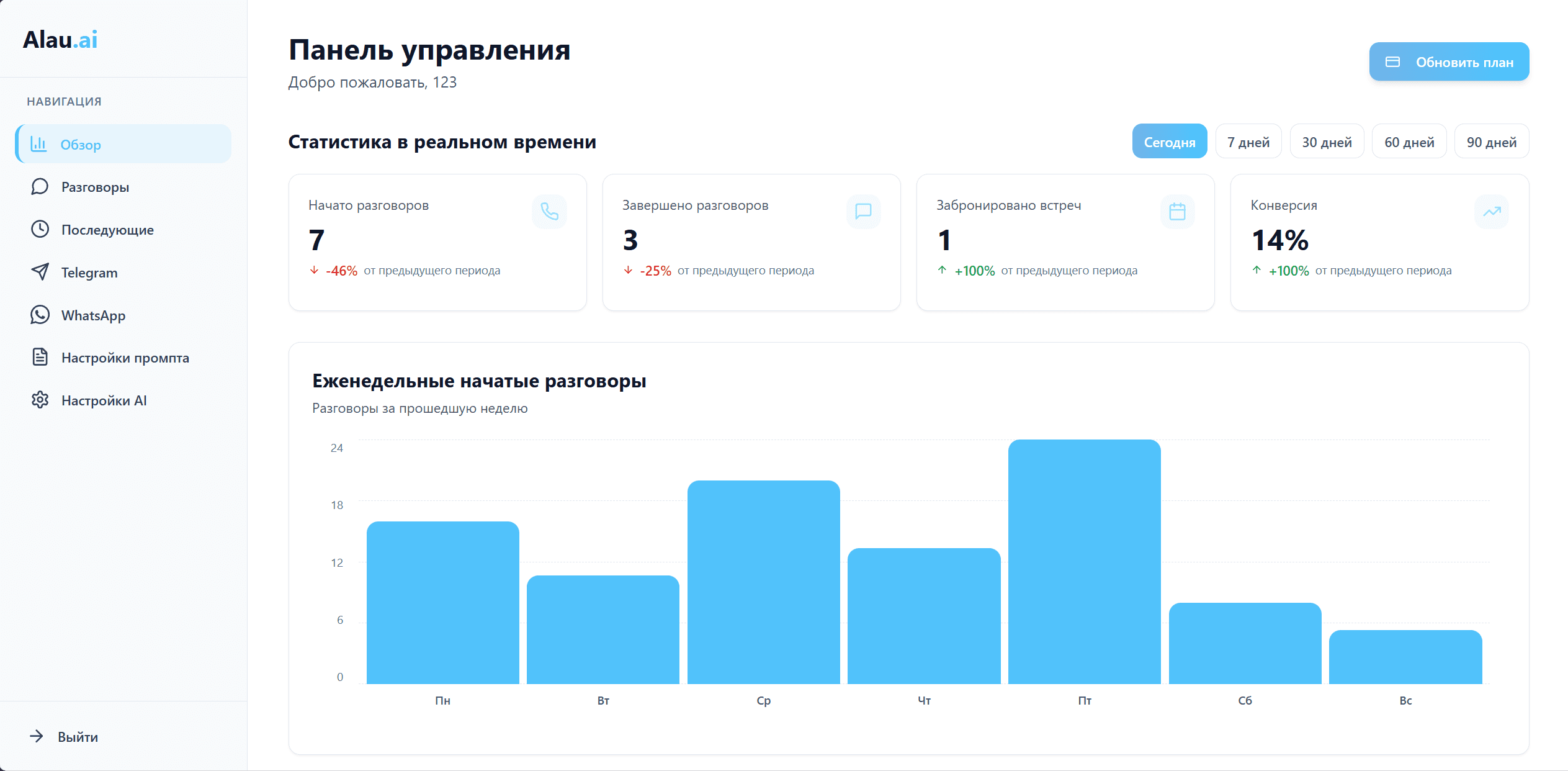
Task: Select the 30 дней period filter
Action: click(1327, 141)
